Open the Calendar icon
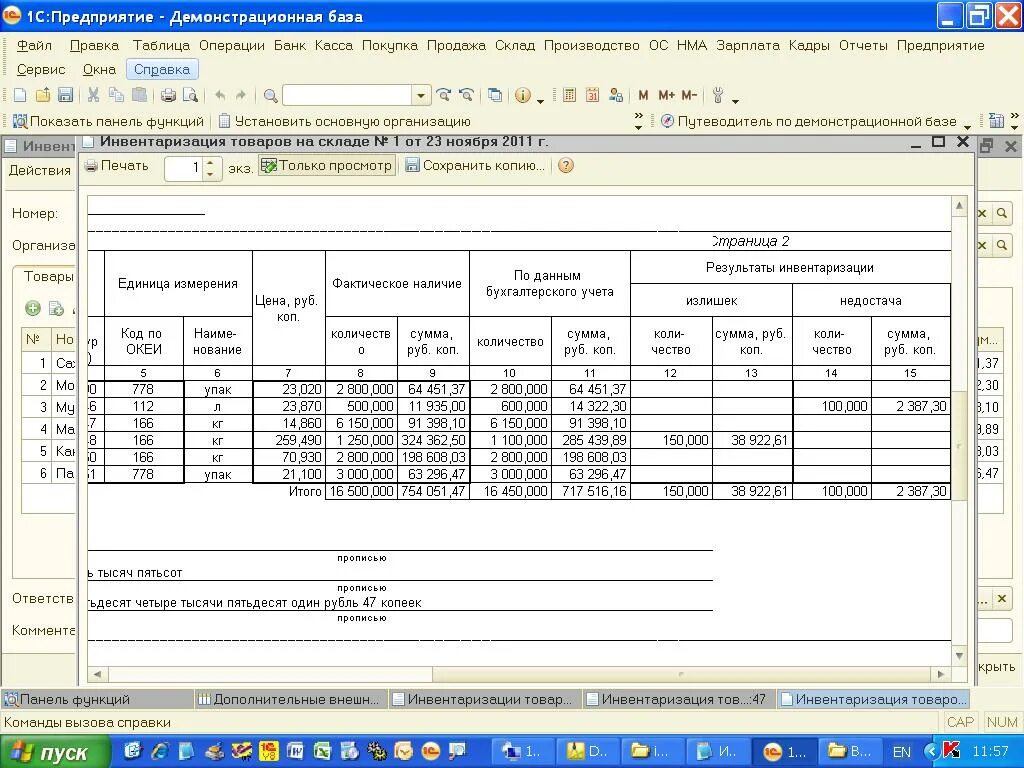Viewport: 1024px width, 768px height. [x=592, y=95]
